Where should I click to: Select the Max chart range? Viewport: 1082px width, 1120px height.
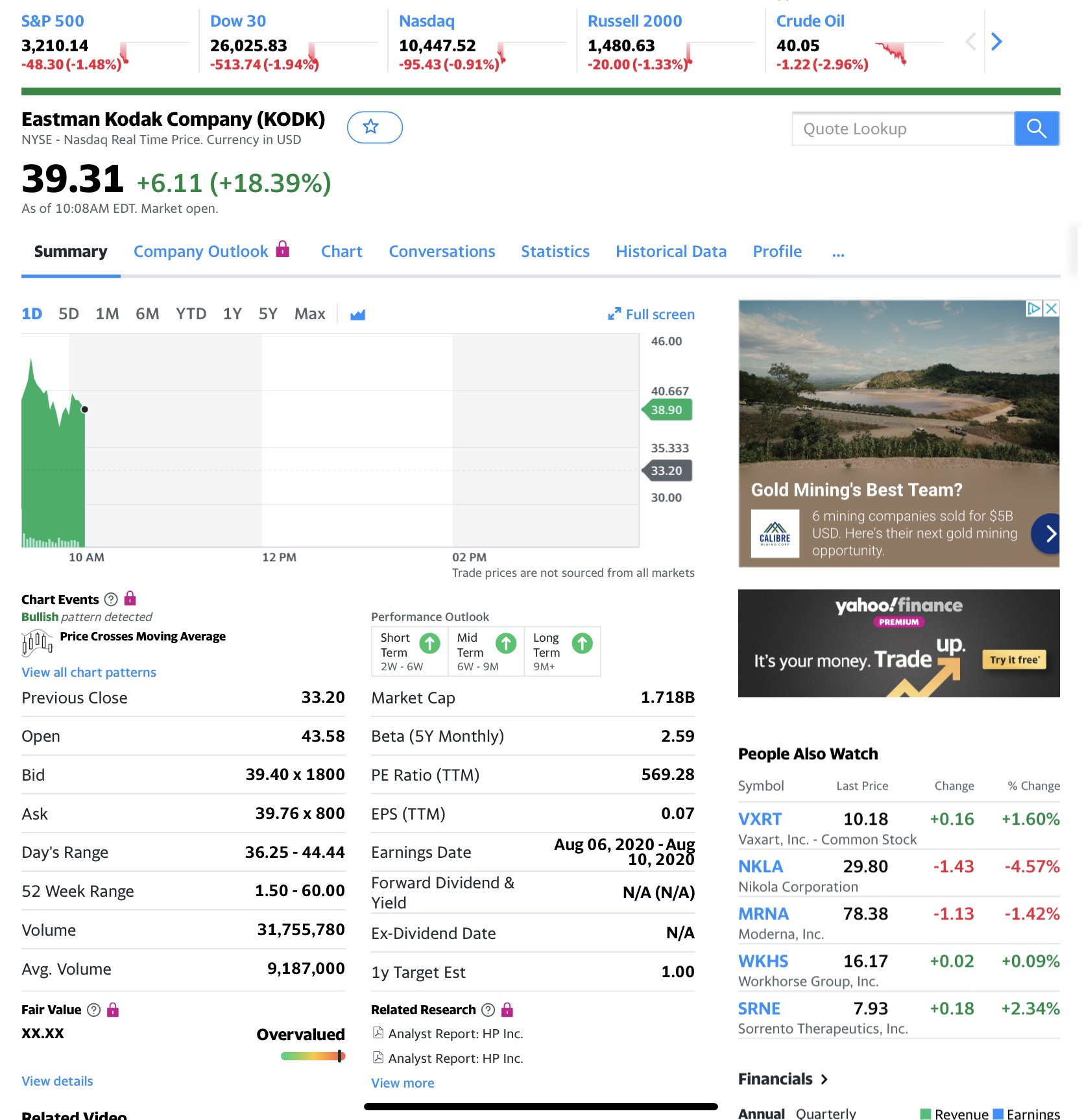click(x=310, y=315)
